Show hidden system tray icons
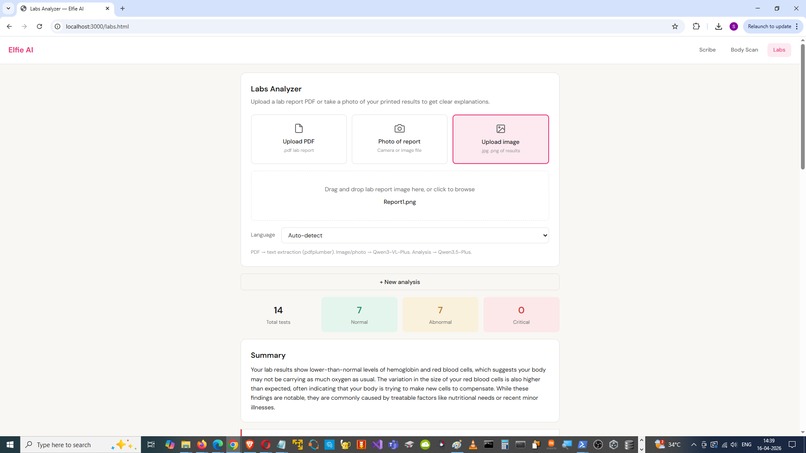Image resolution: width=806 pixels, height=453 pixels. tap(693, 445)
